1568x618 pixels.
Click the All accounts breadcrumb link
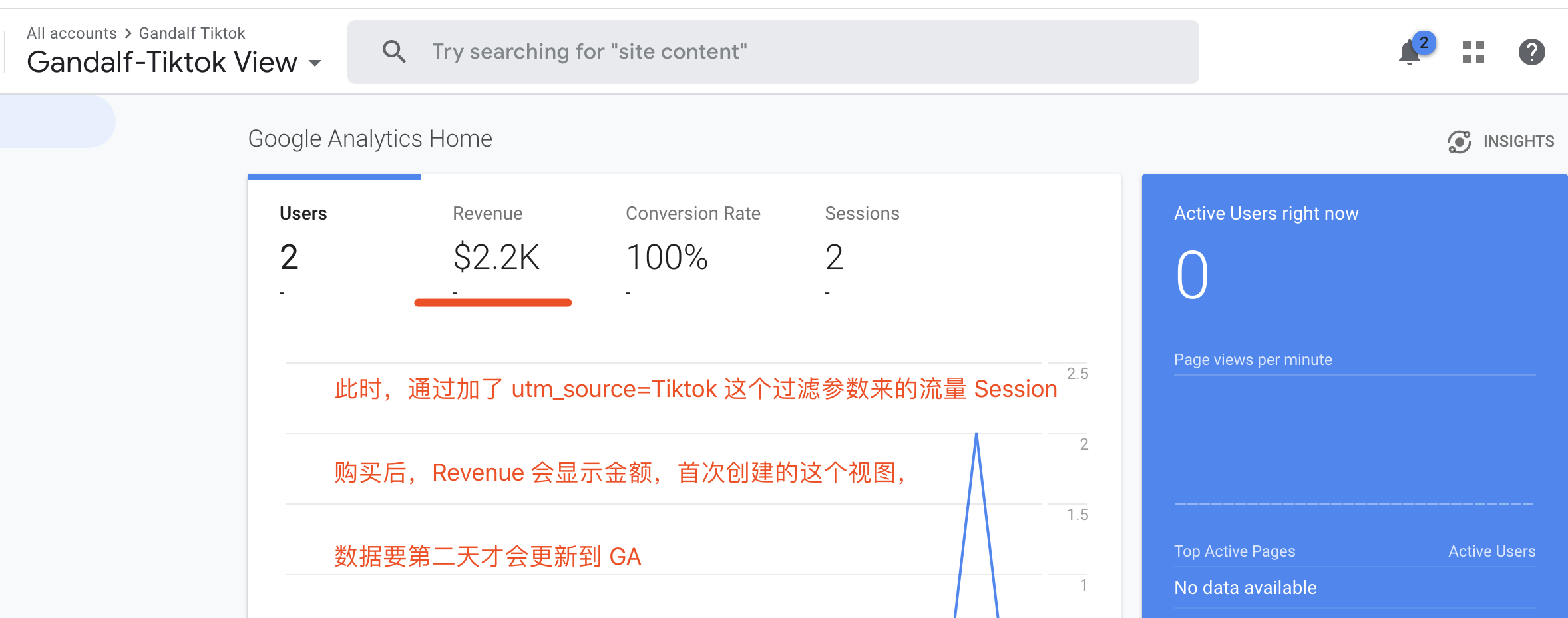(x=71, y=33)
